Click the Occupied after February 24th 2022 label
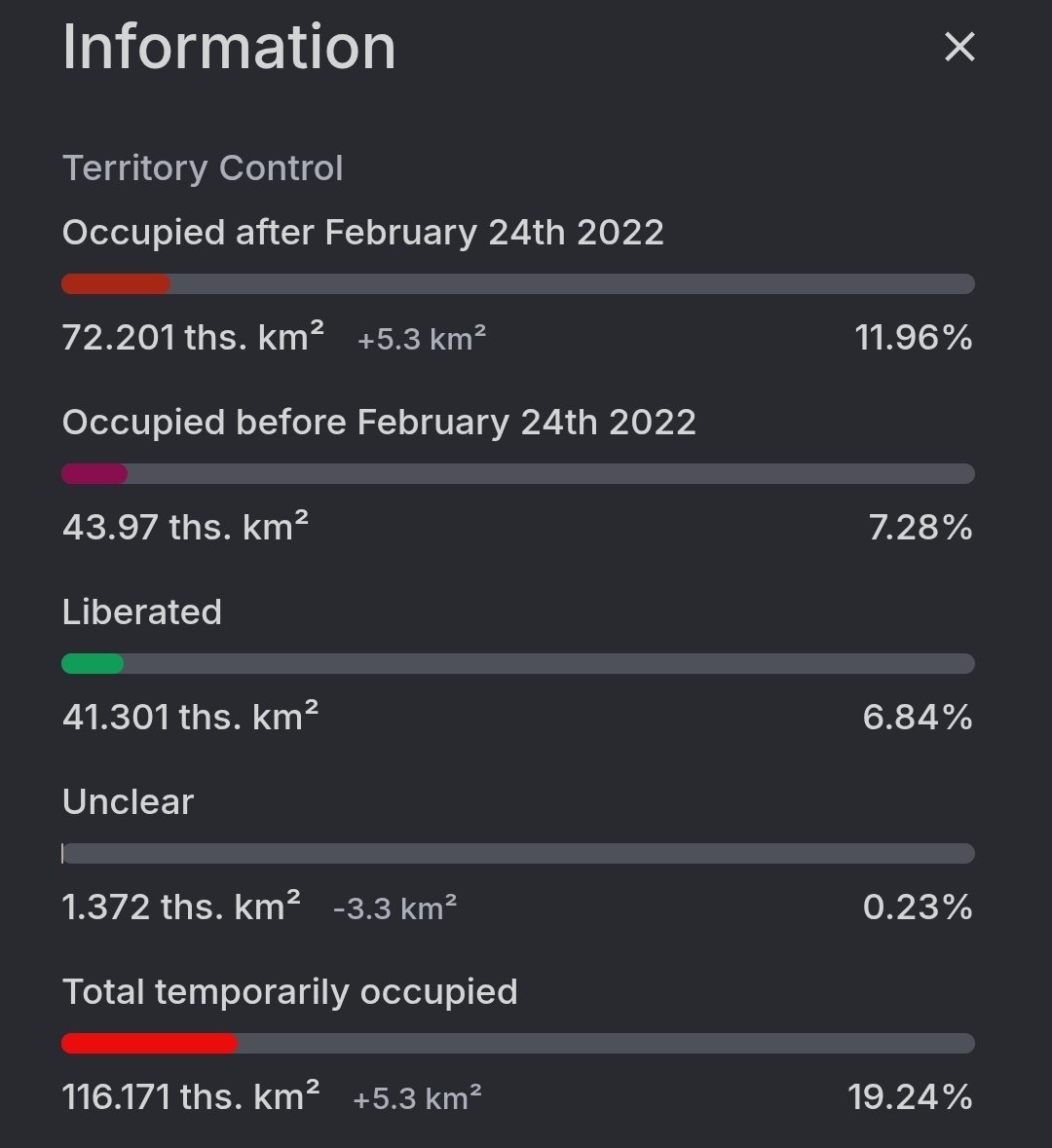1052x1148 pixels. click(x=362, y=233)
